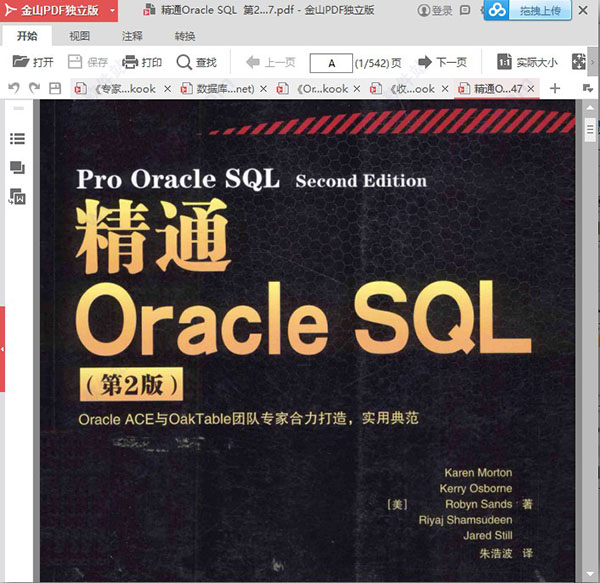Click translator name 朱浩波
This screenshot has height=583, width=600.
coord(496,553)
